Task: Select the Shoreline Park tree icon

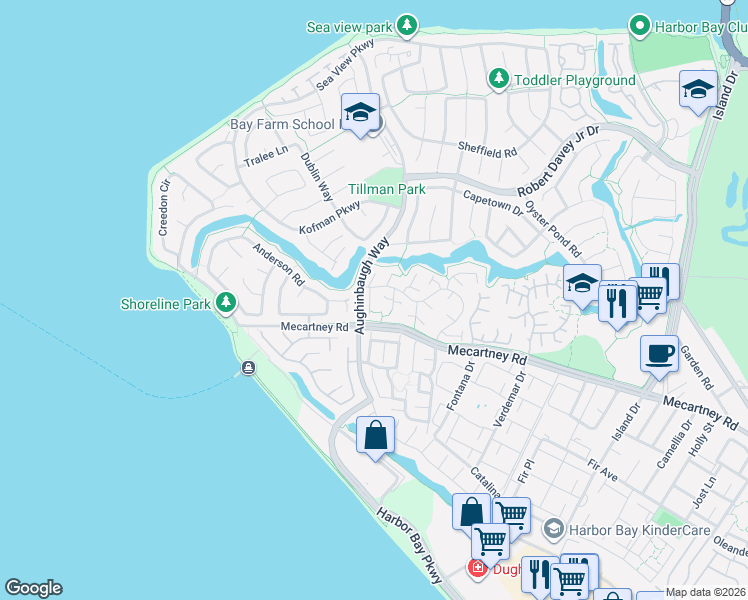Action: [226, 302]
